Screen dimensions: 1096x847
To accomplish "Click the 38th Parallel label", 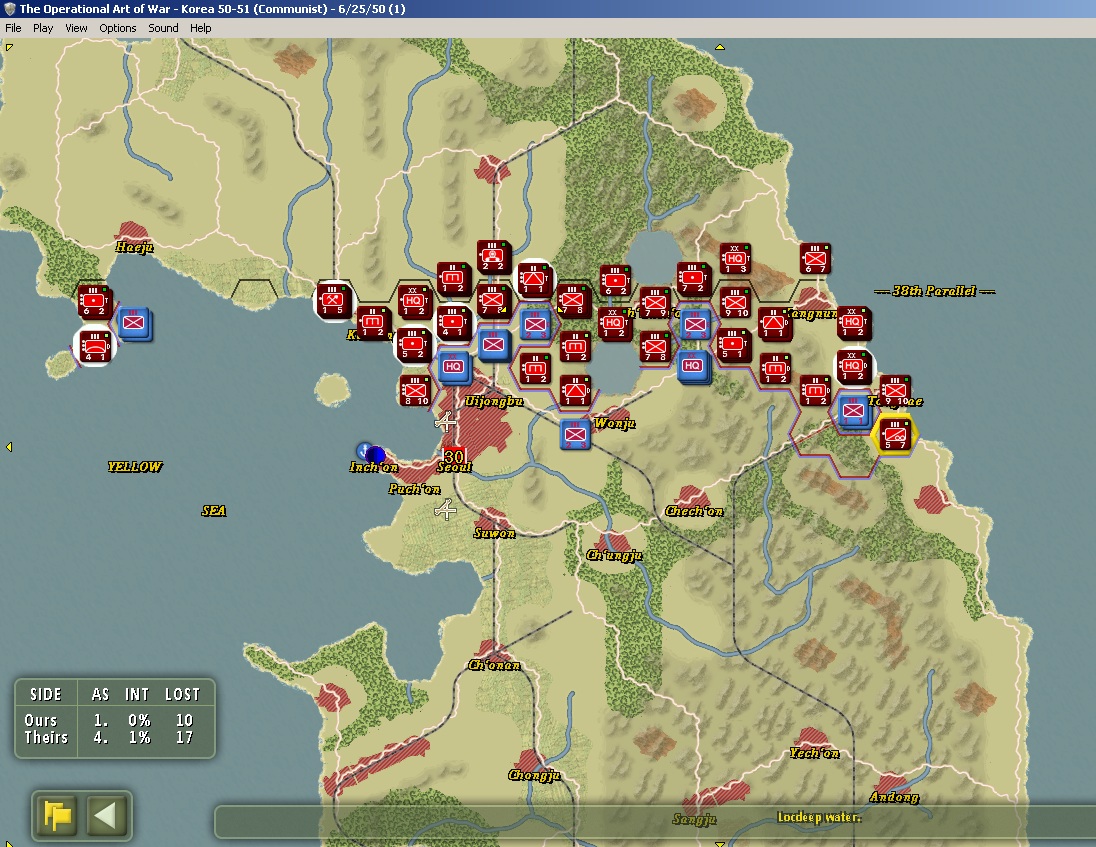I will pos(934,291).
